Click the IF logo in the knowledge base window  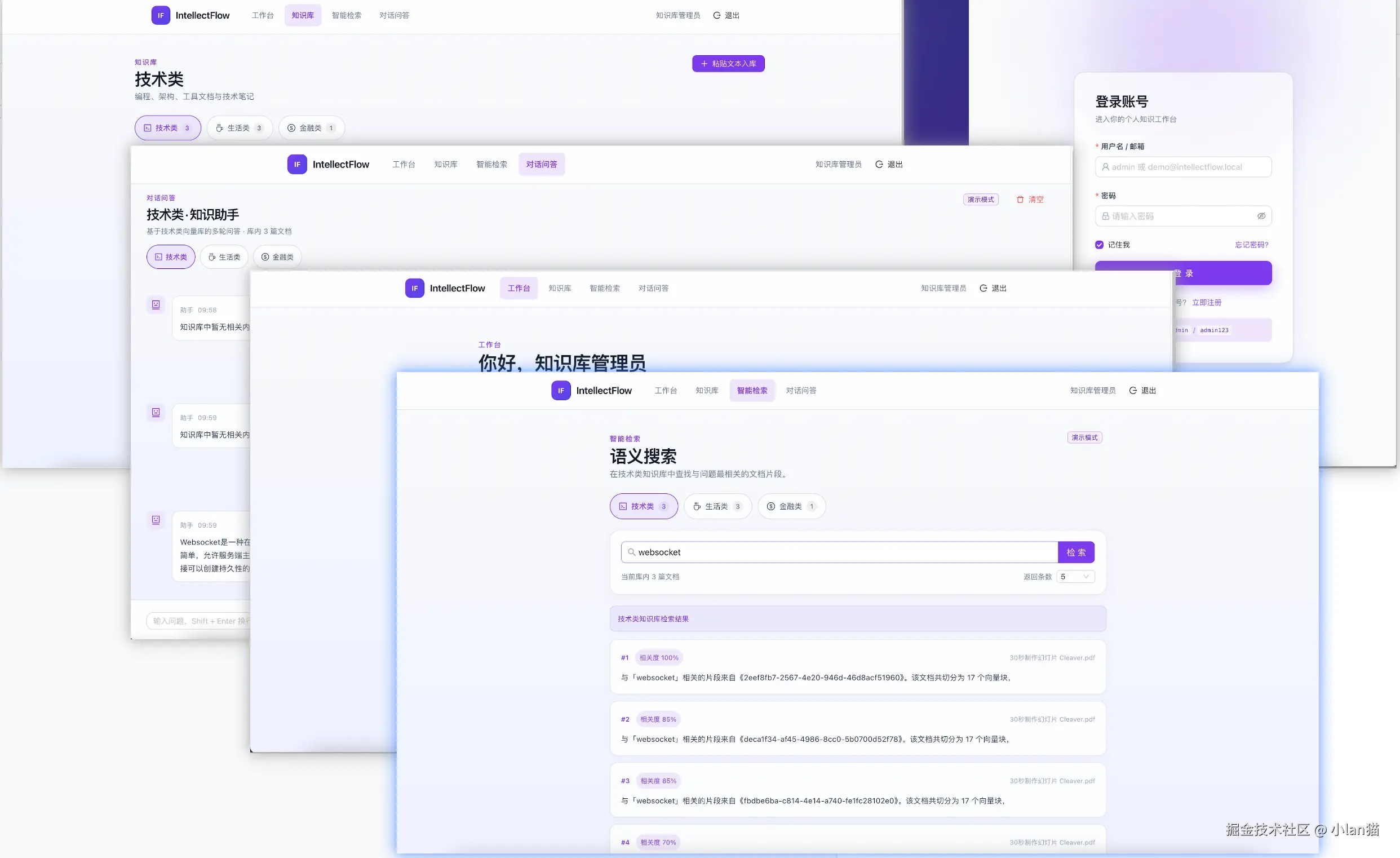click(160, 15)
